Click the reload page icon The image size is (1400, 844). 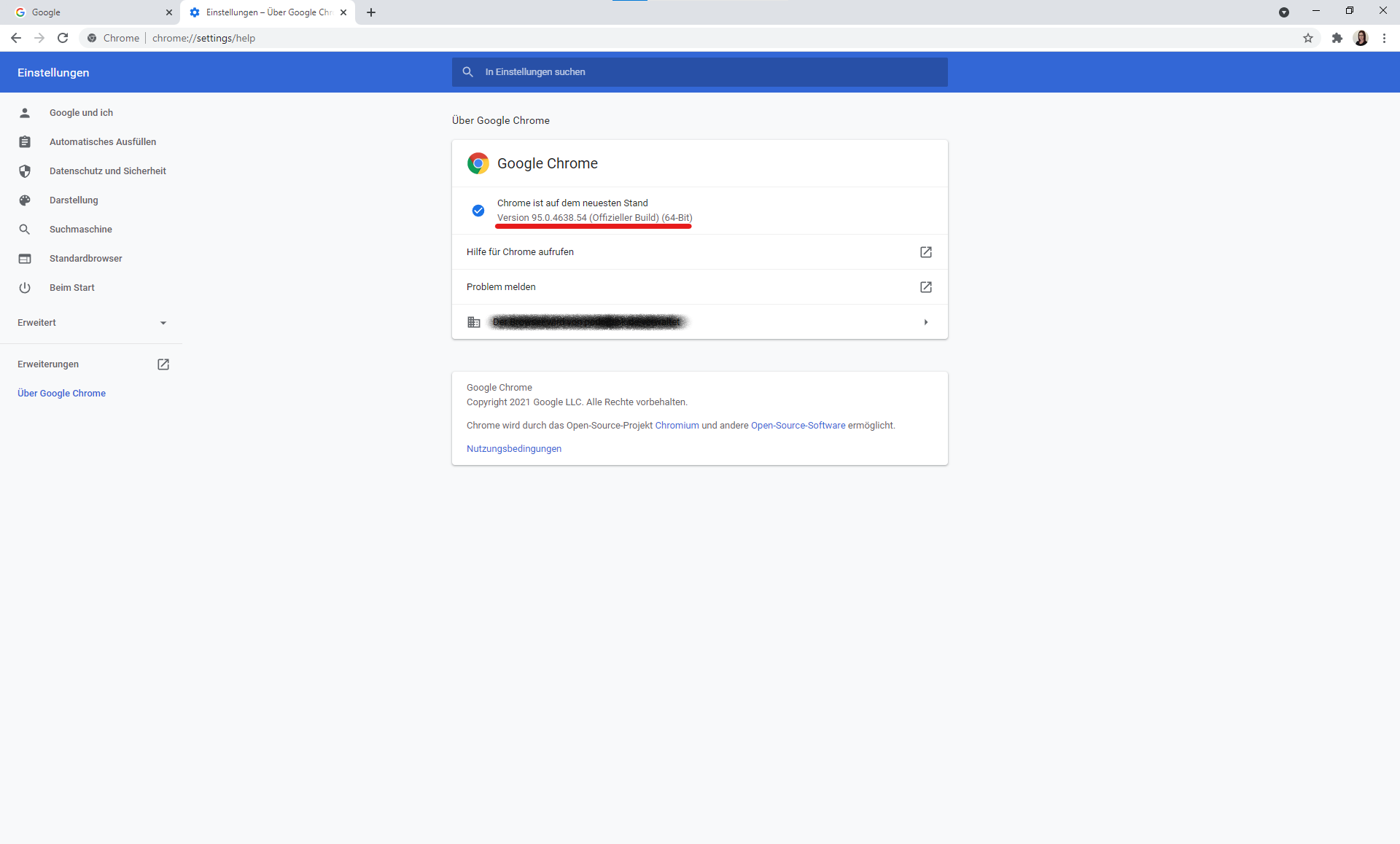63,38
